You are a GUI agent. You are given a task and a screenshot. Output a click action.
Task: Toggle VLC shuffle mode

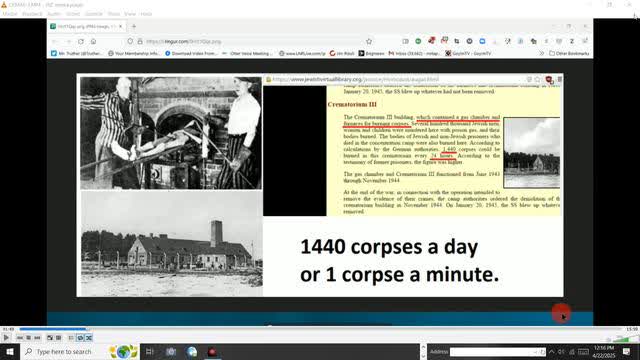click(x=89, y=338)
